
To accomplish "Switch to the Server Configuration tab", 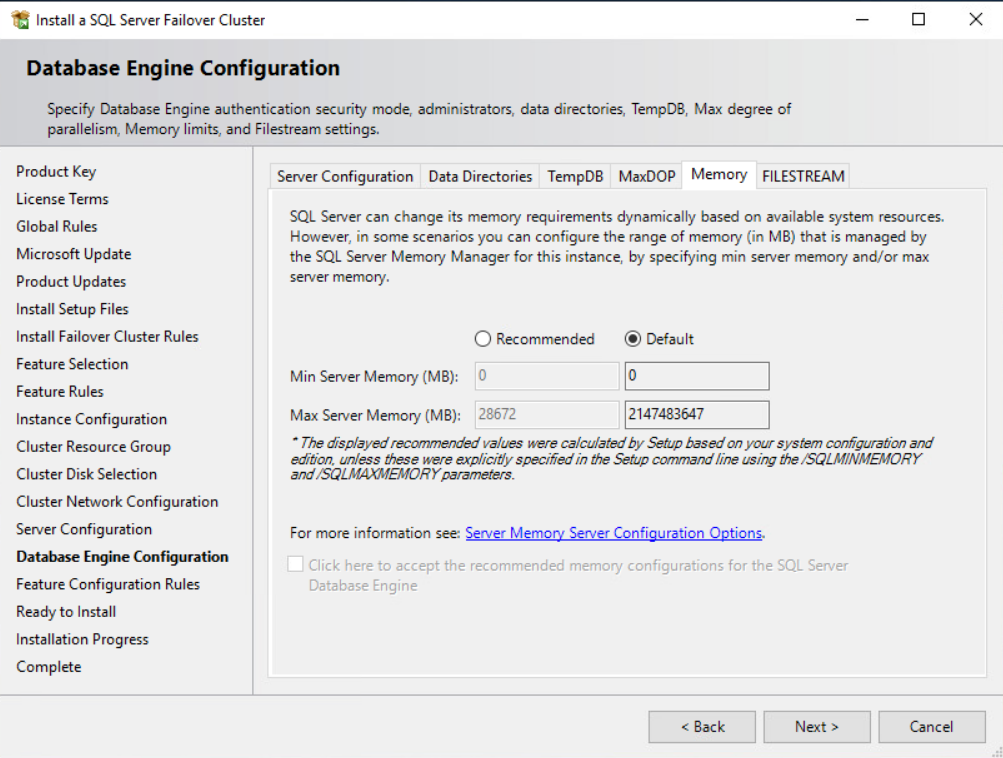I will click(x=345, y=177).
